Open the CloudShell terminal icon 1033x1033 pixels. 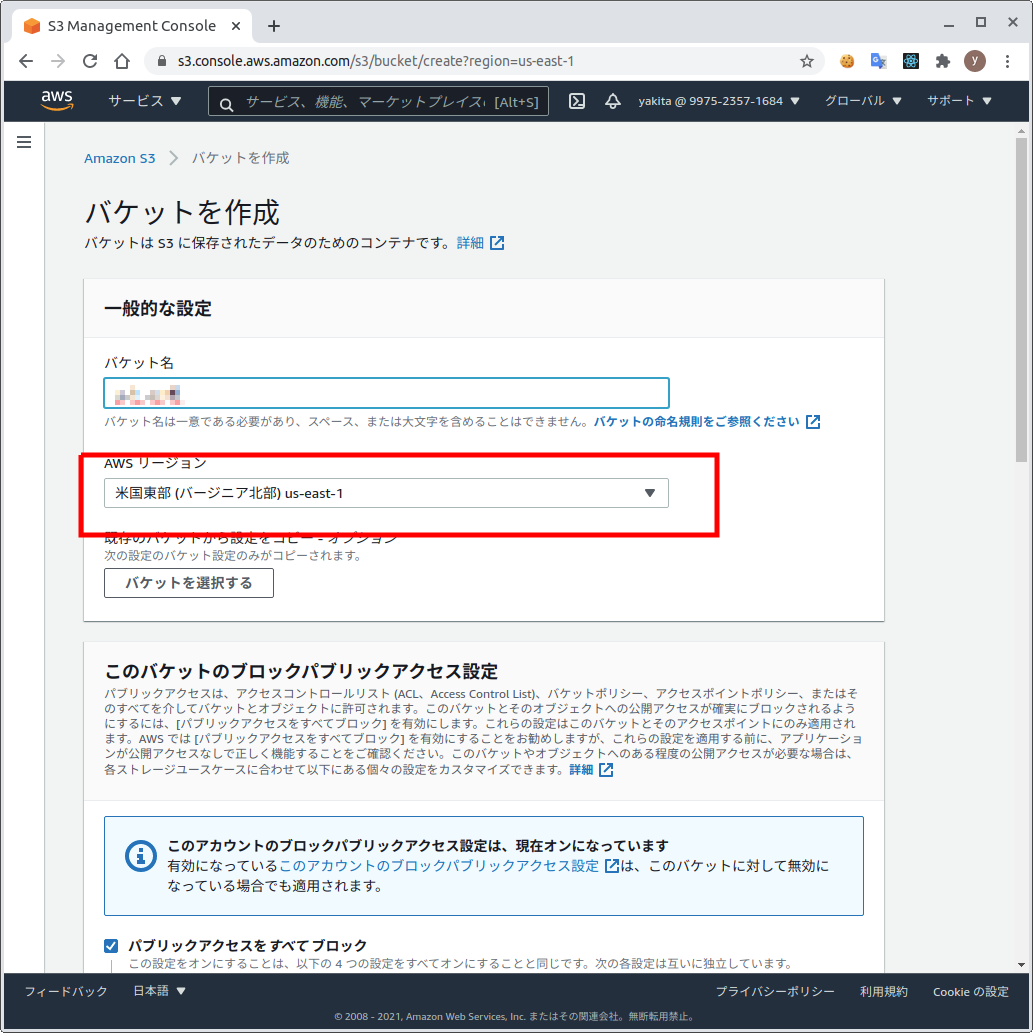click(x=576, y=101)
